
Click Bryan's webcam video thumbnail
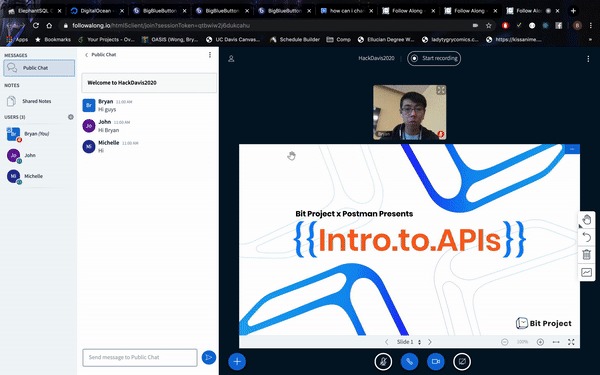pyautogui.click(x=409, y=112)
